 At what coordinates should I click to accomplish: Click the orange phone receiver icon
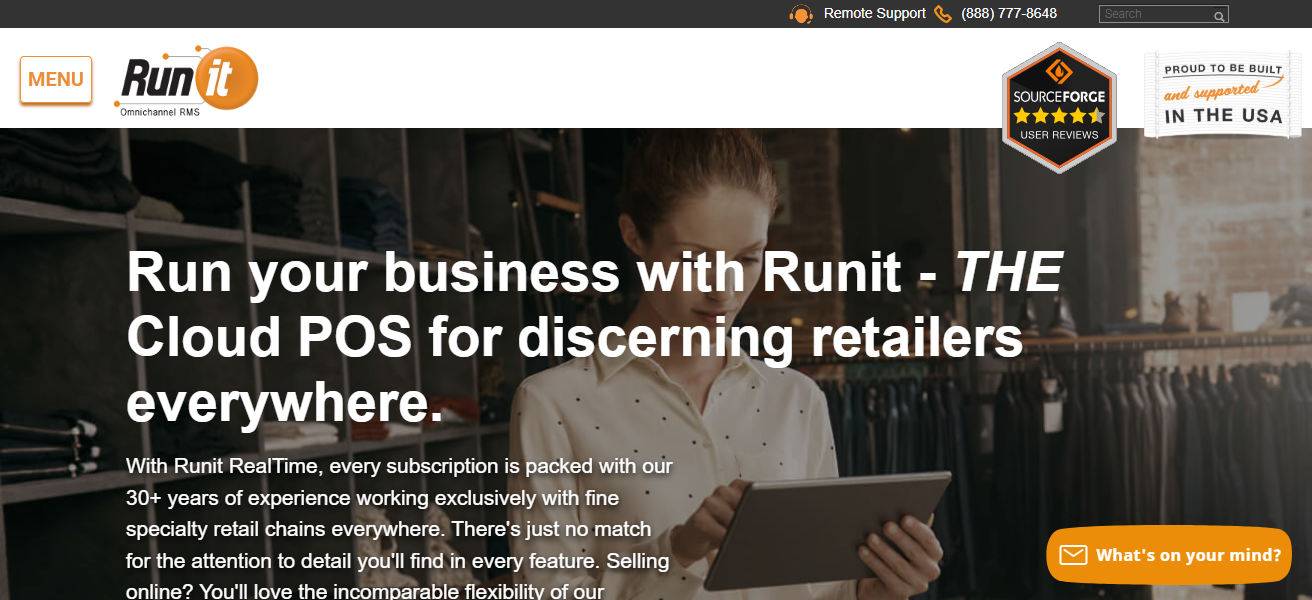(942, 13)
